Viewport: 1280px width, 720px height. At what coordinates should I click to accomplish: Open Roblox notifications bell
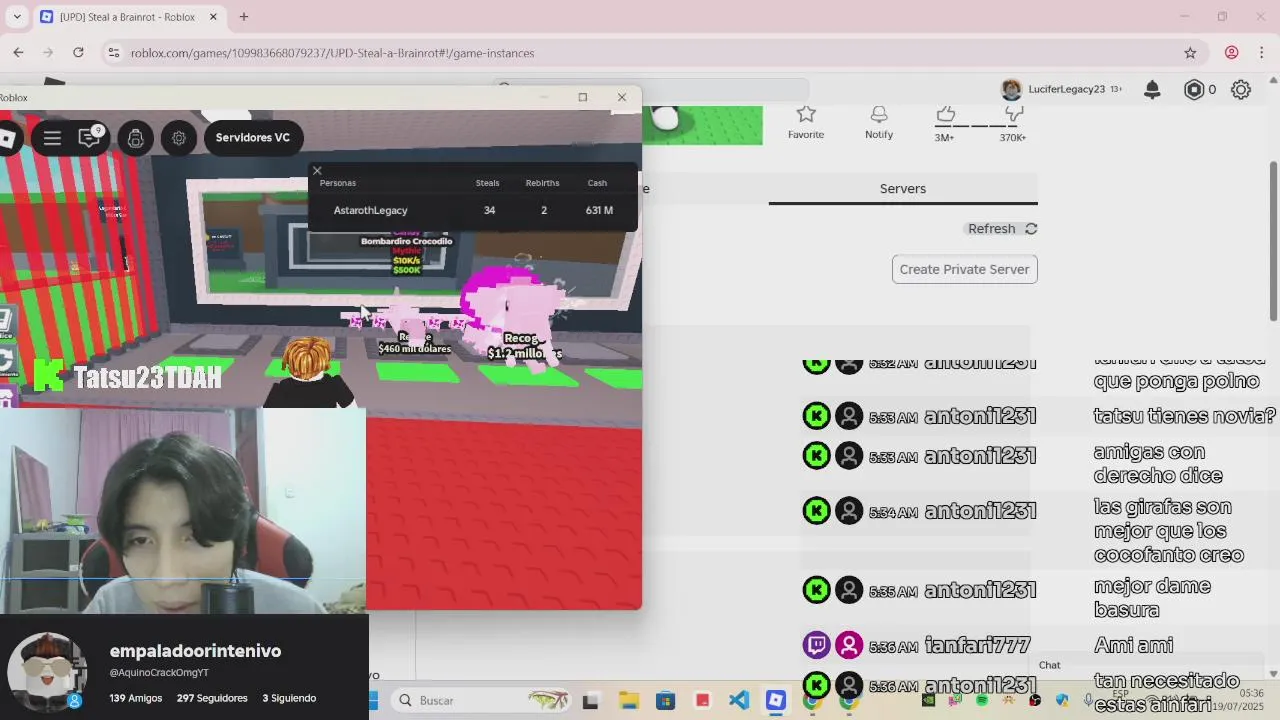pyautogui.click(x=1152, y=90)
